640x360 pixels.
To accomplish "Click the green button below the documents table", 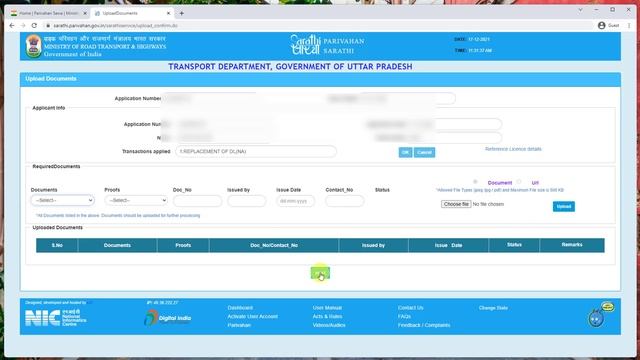I will pos(320,273).
